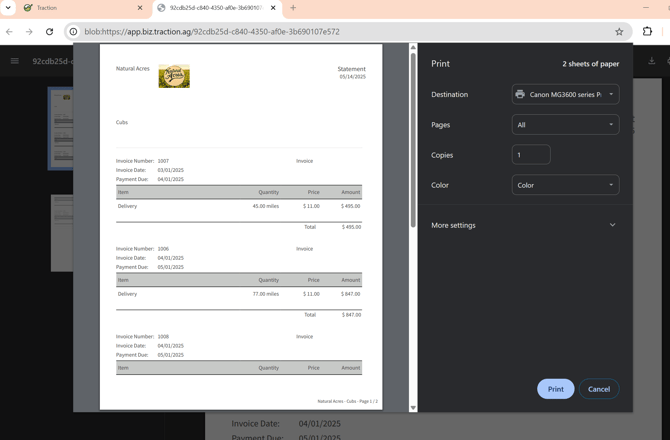The image size is (670, 440).
Task: Switch to the Traction tab
Action: tap(80, 8)
